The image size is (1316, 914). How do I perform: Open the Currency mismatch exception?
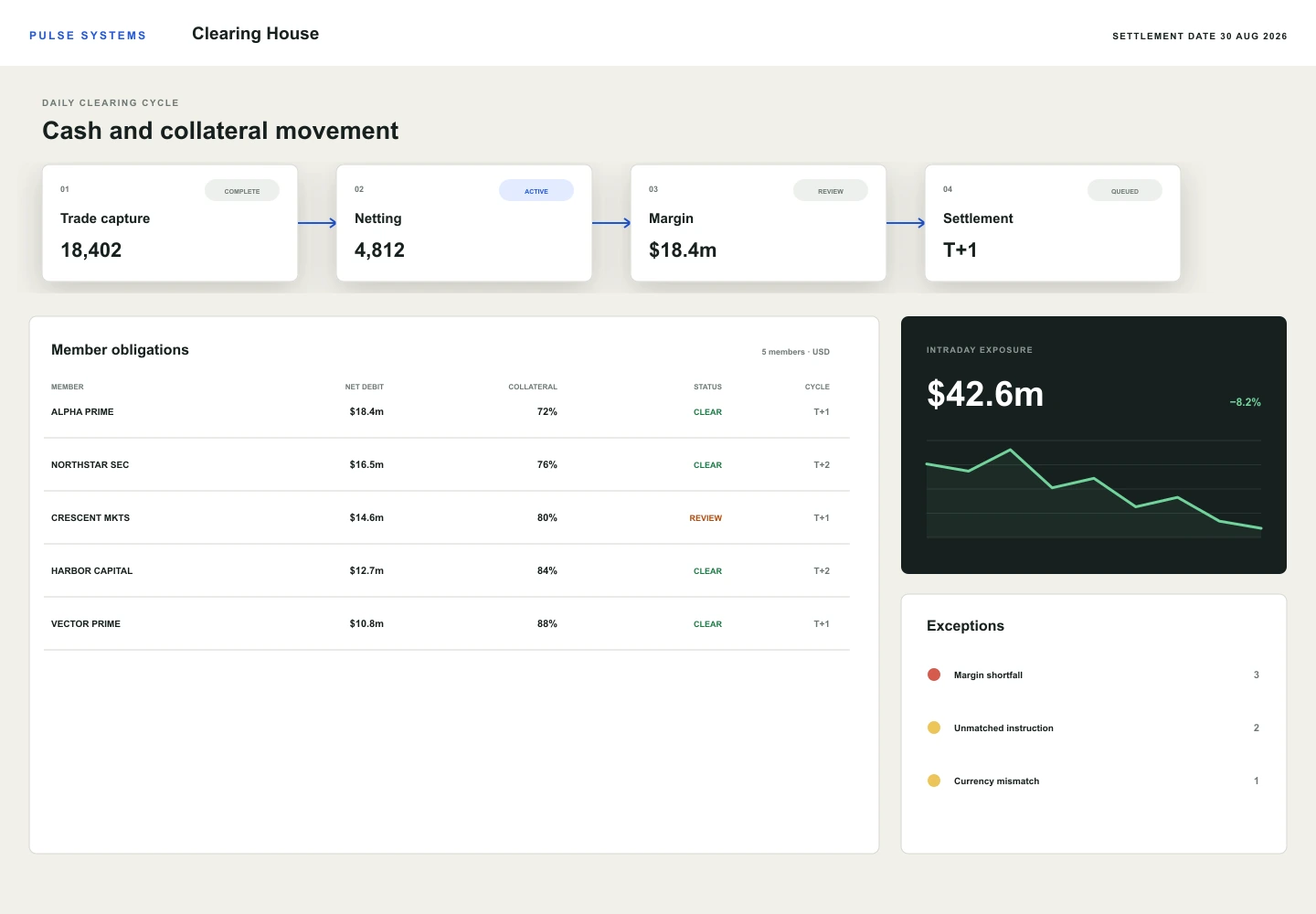pyautogui.click(x=1094, y=781)
